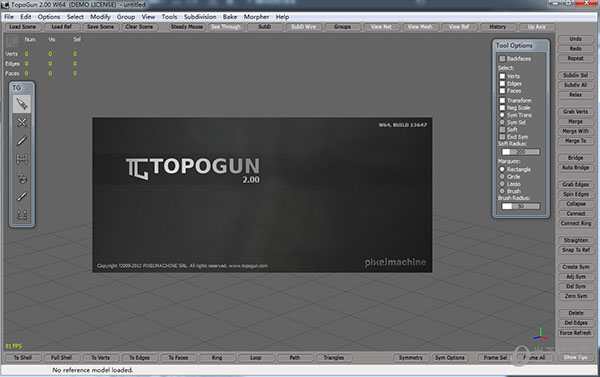Click the Up Axis toolbar button
Image resolution: width=600 pixels, height=377 pixels.
pos(536,27)
